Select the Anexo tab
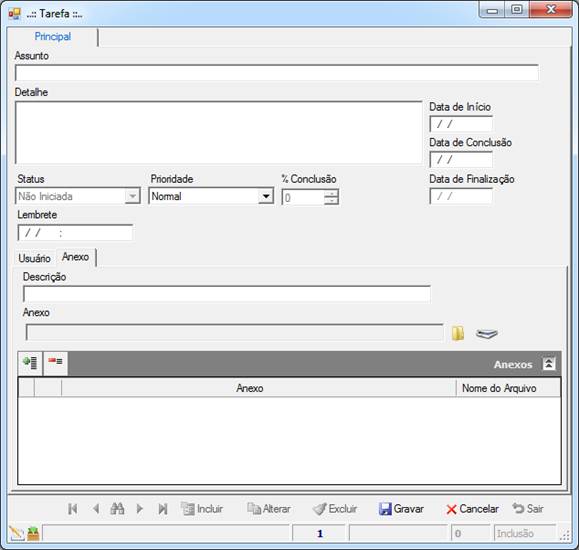579x550 pixels. pyautogui.click(x=76, y=257)
